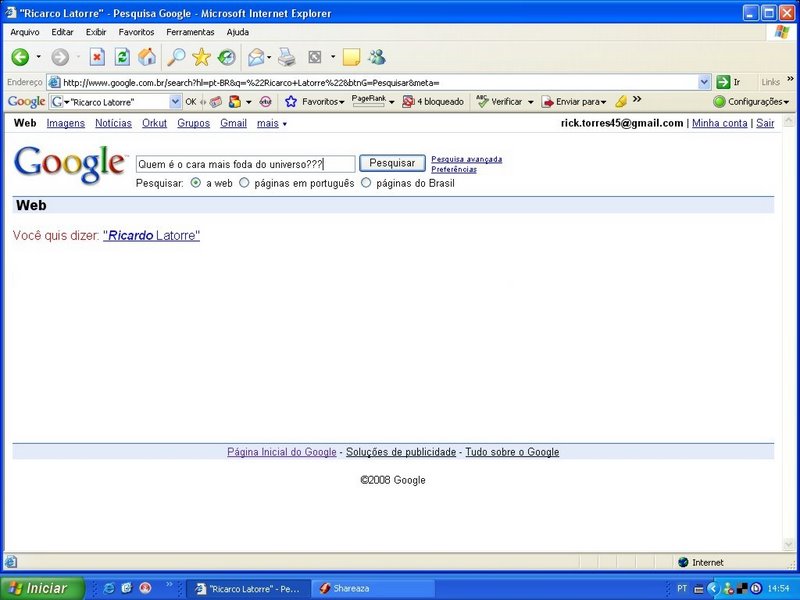Select "páginas do Brasil" radio button
This screenshot has height=600, width=800.
[x=366, y=183]
